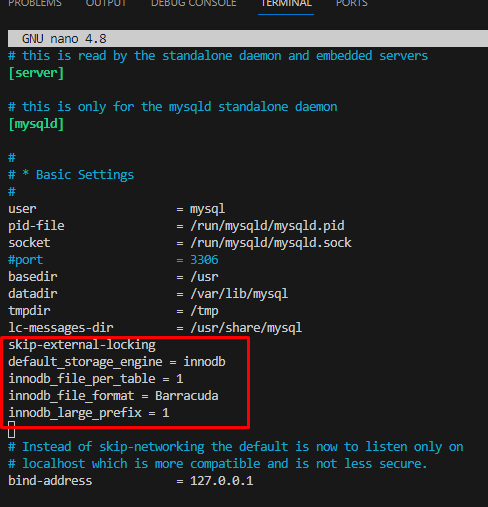The width and height of the screenshot is (488, 507).
Task: Switch to the PROBLEMS panel tab
Action: pos(35,4)
